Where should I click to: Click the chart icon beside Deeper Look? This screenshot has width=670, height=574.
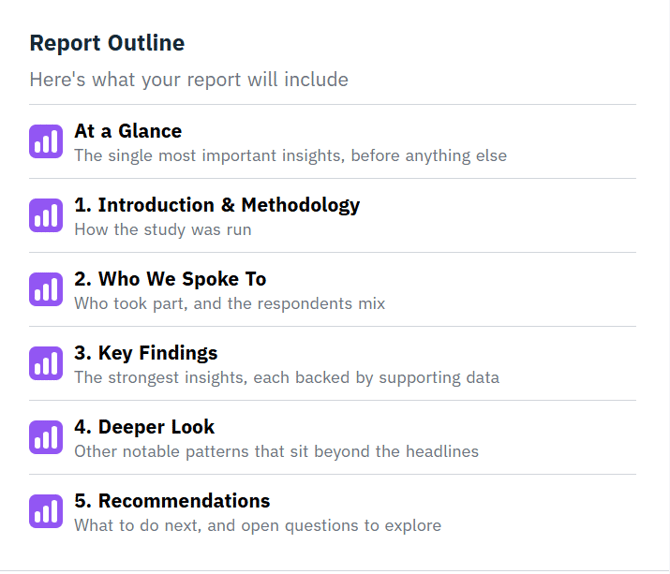(x=46, y=437)
